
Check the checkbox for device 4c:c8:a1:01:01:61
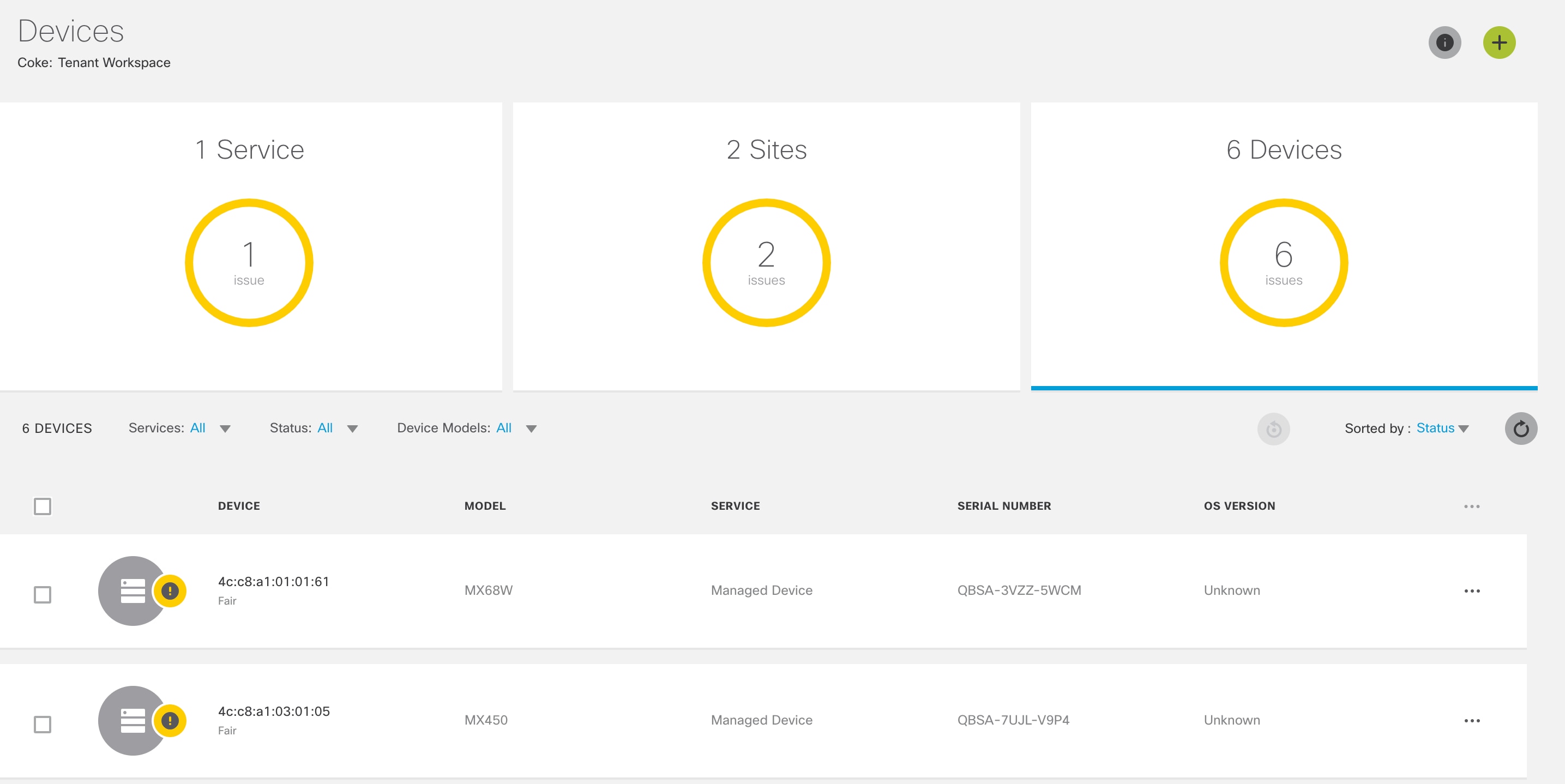pos(43,595)
